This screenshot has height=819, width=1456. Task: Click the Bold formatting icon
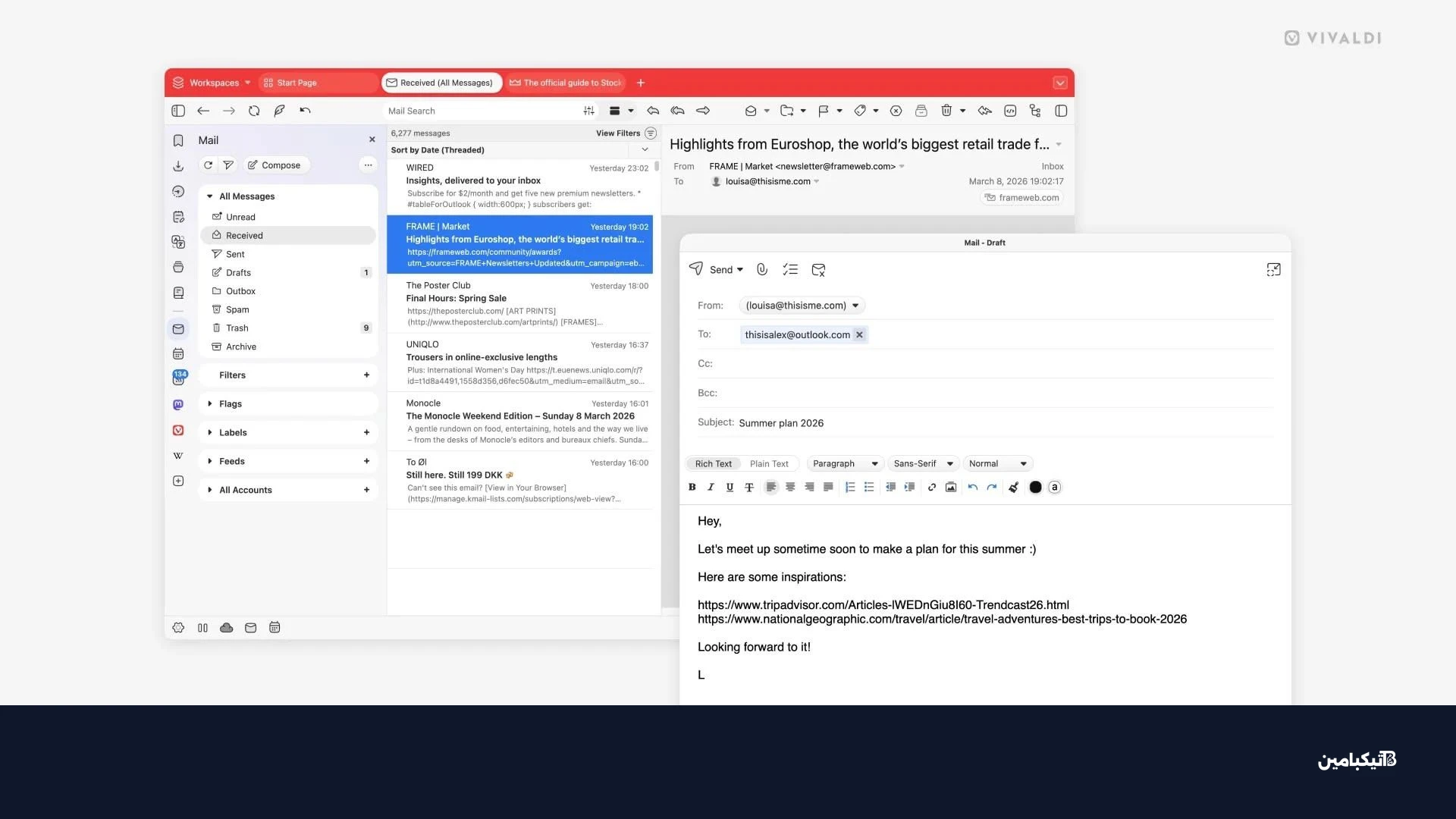tap(692, 487)
